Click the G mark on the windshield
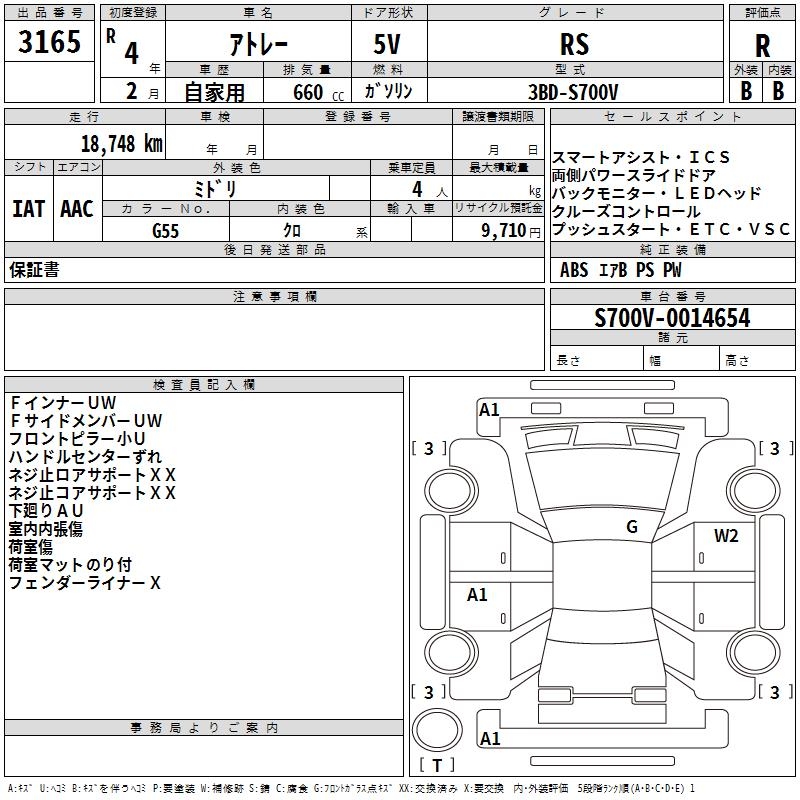Screen dimensions: 800x800 point(632,526)
